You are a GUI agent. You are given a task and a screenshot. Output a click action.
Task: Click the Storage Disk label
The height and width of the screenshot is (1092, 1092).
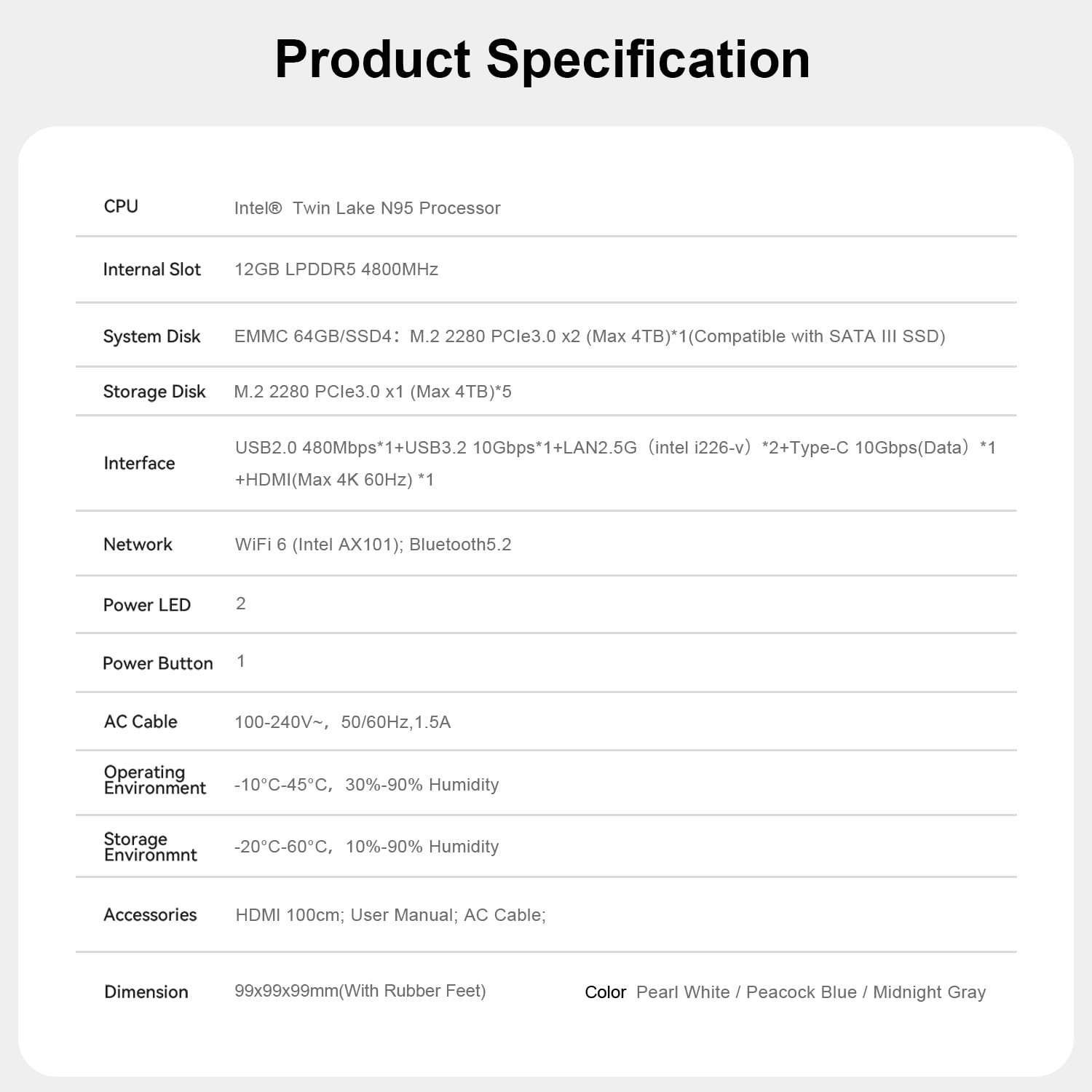(154, 392)
